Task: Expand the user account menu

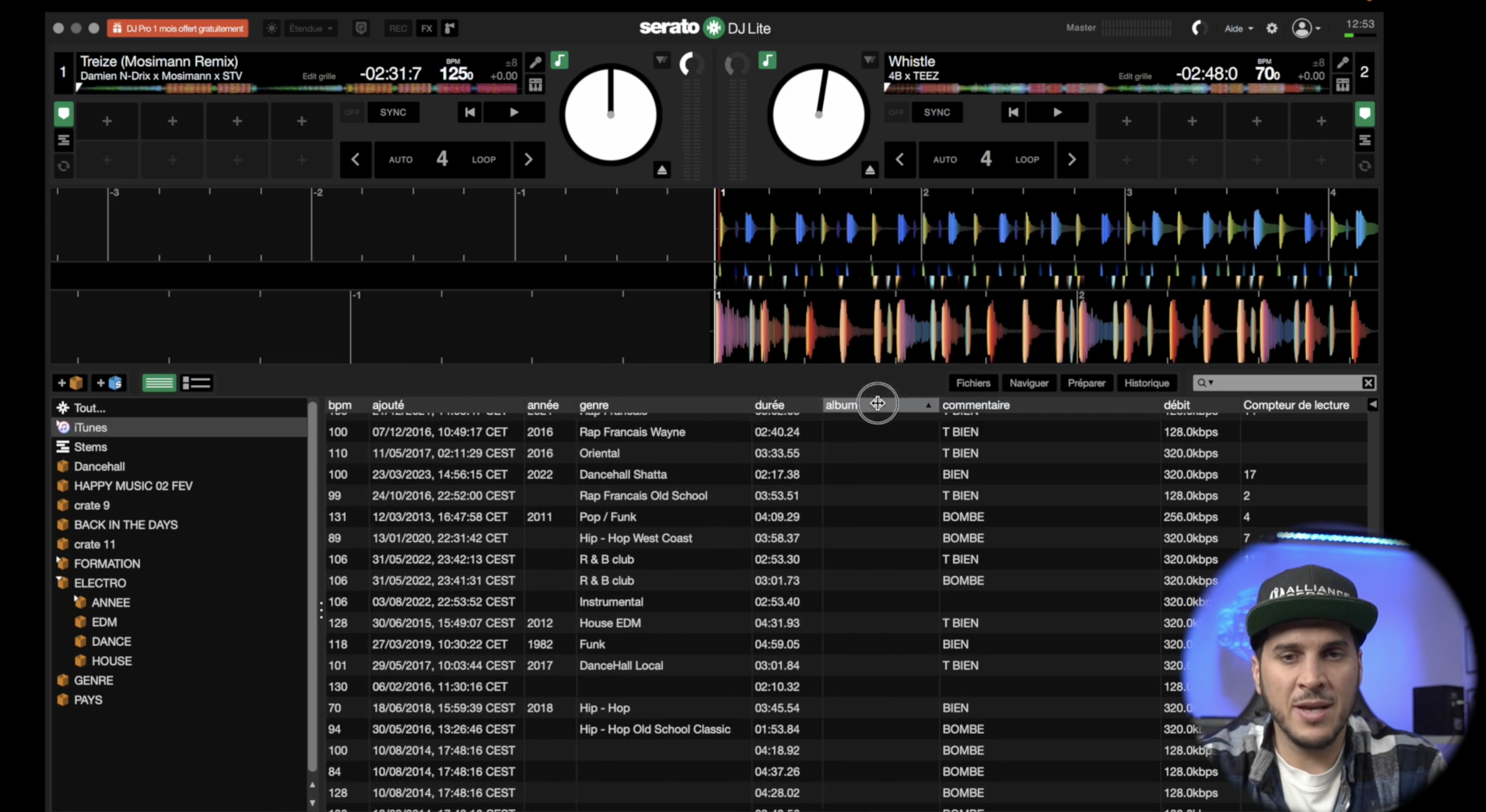Action: click(1306, 28)
